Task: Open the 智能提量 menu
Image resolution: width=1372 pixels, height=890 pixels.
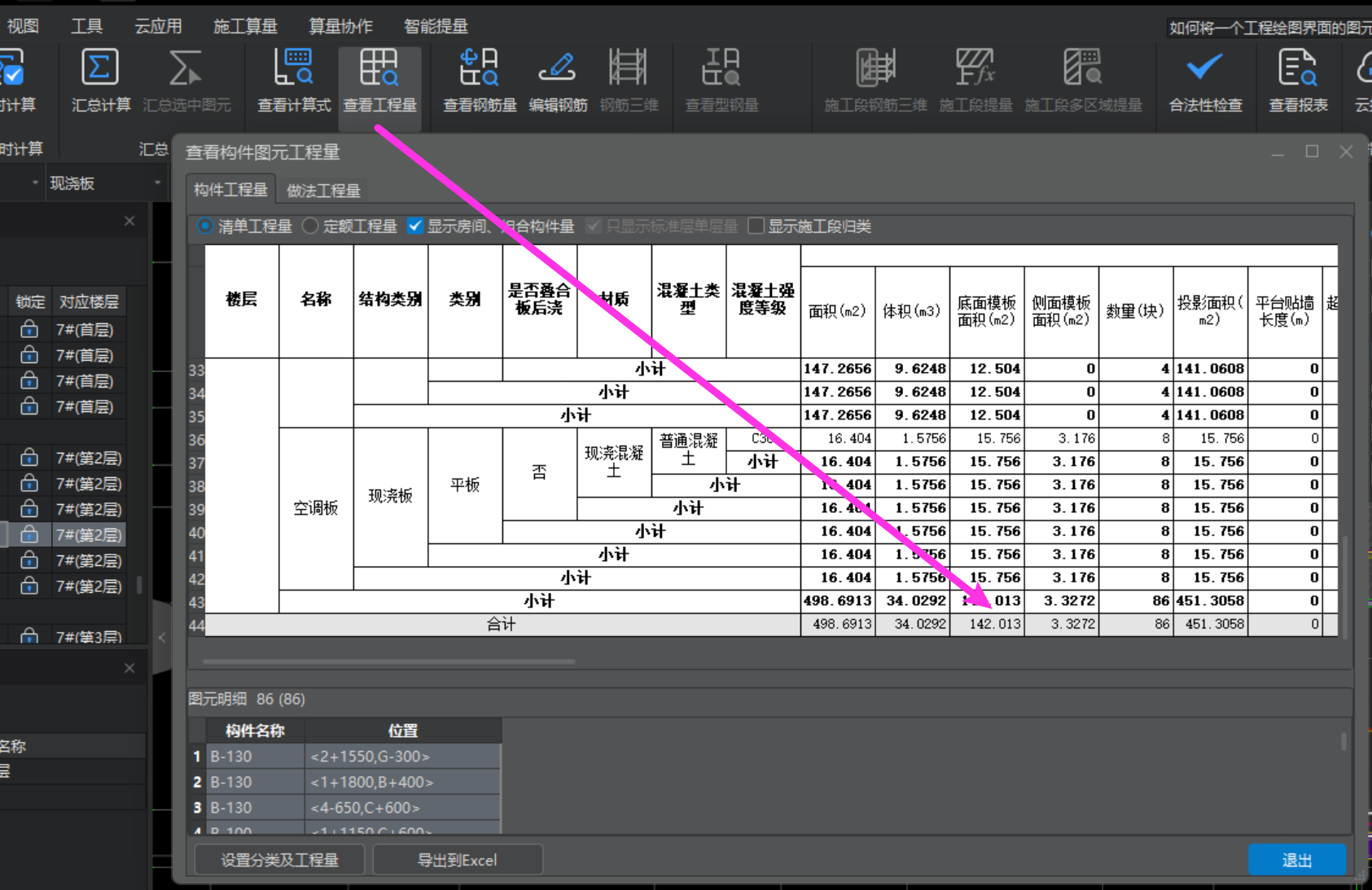Action: point(436,26)
